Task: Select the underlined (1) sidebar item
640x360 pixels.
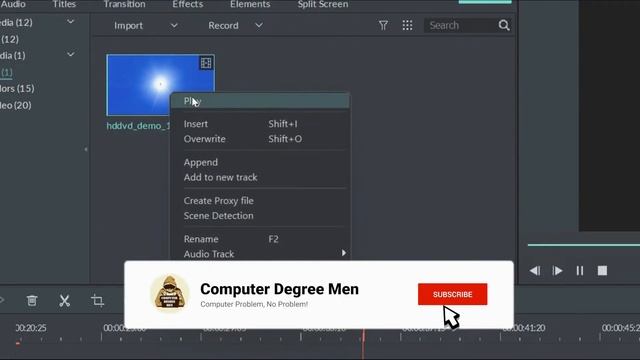Action: click(x=7, y=73)
